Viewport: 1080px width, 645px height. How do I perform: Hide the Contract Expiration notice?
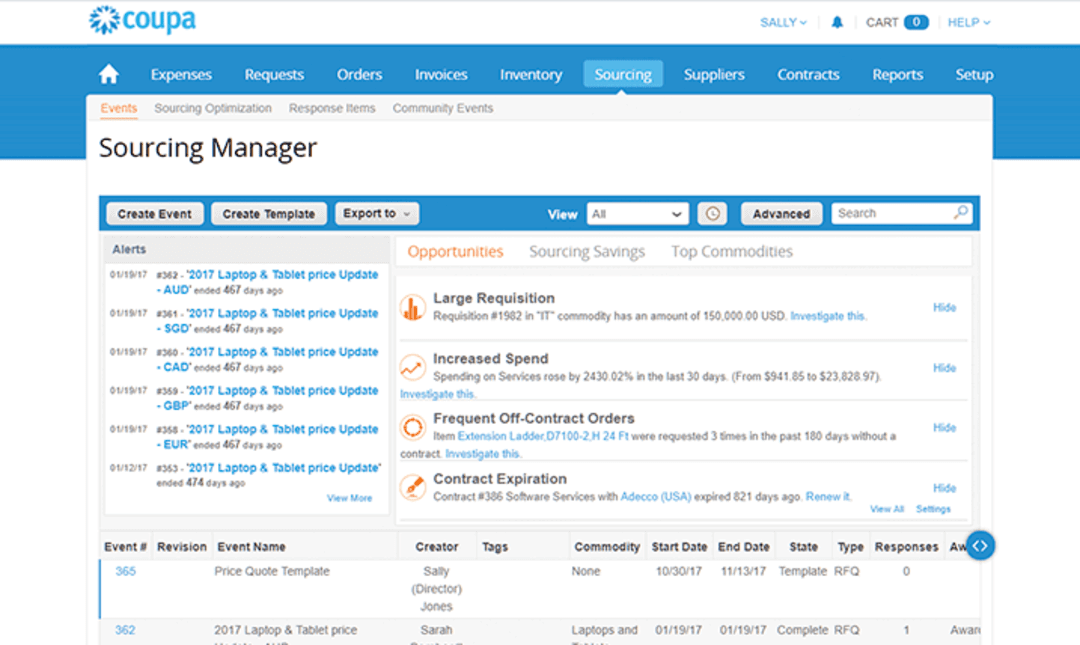pos(944,487)
